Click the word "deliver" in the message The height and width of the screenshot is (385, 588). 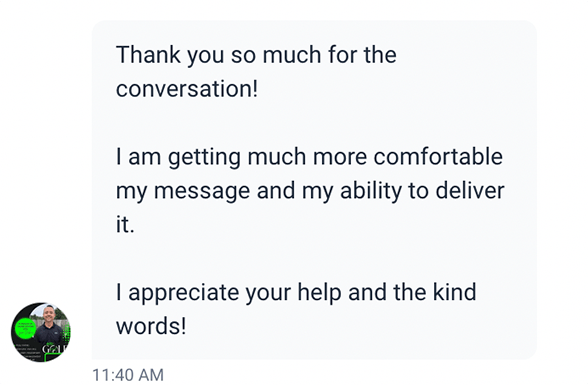click(x=470, y=190)
